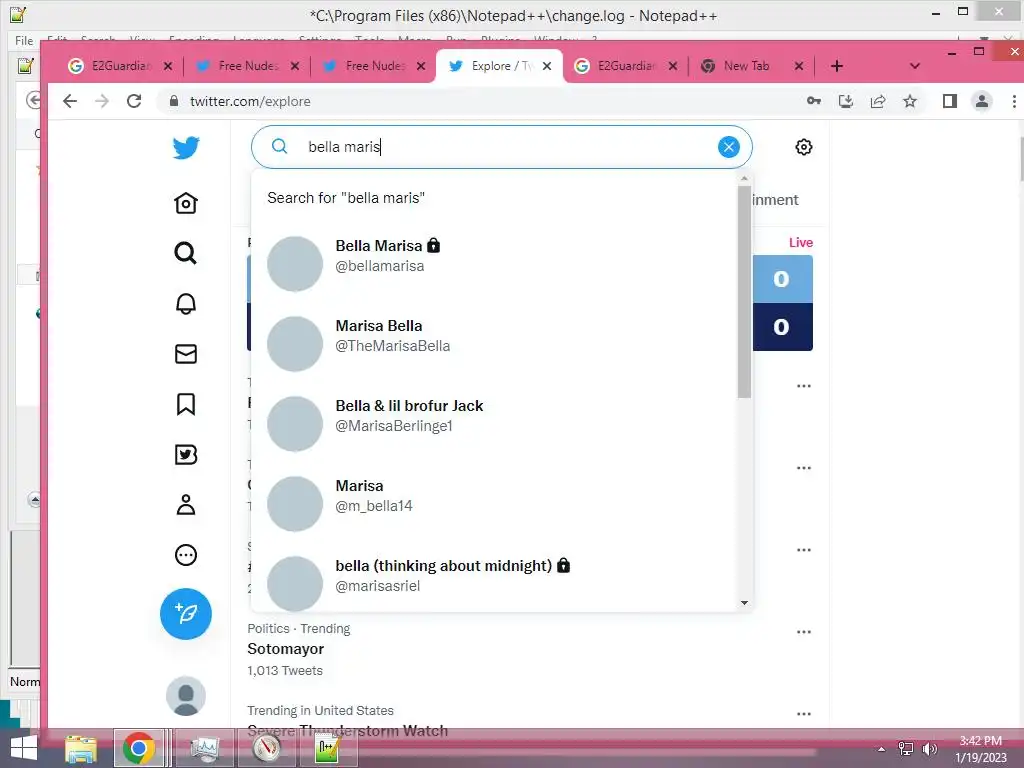This screenshot has height=768, width=1024.
Task: Open Explore magnifier icon in sidebar
Action: tap(186, 253)
